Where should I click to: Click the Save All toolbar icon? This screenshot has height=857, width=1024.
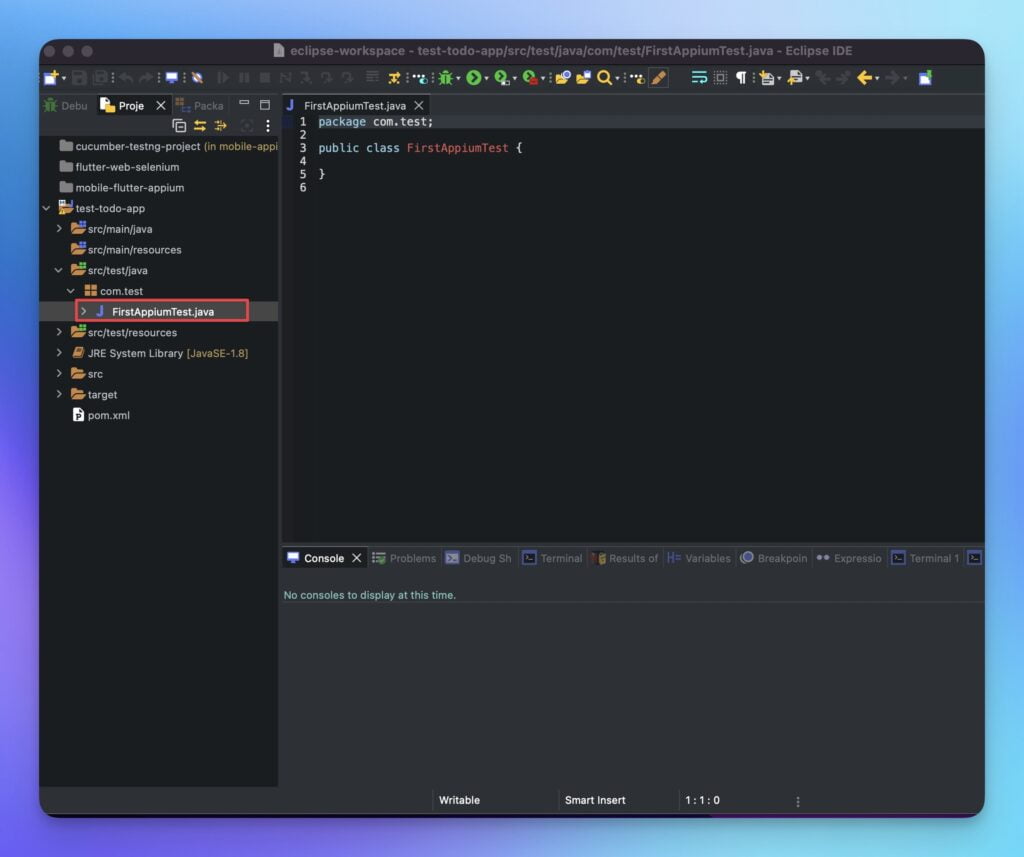coord(100,78)
